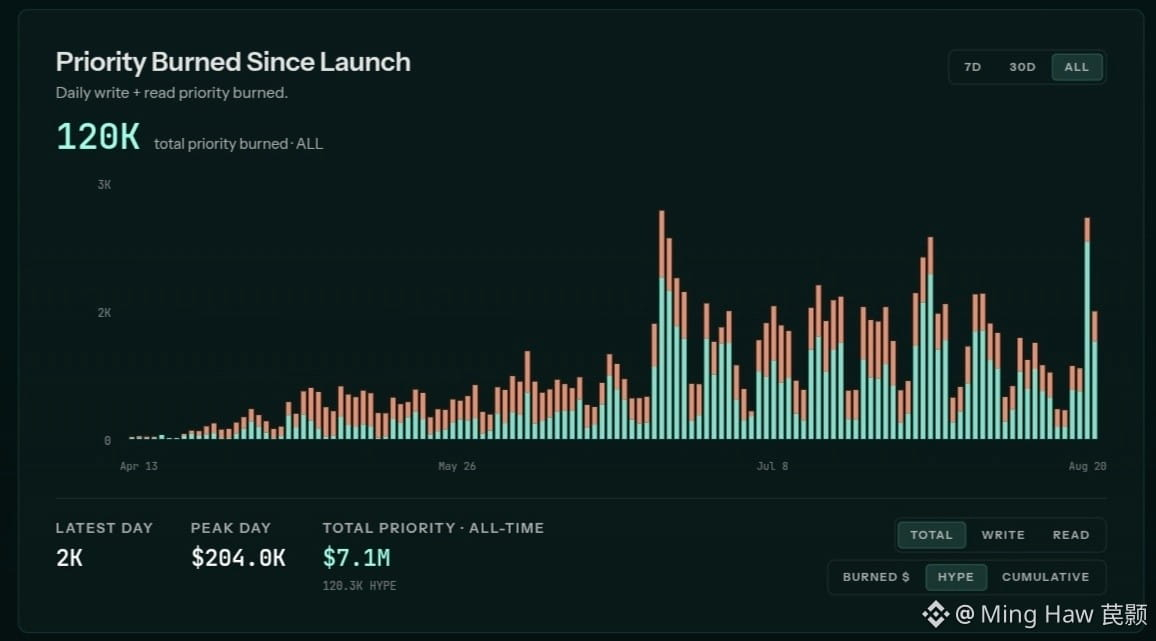Click the 120K total burned value
The height and width of the screenshot is (641, 1156).
[x=98, y=137]
